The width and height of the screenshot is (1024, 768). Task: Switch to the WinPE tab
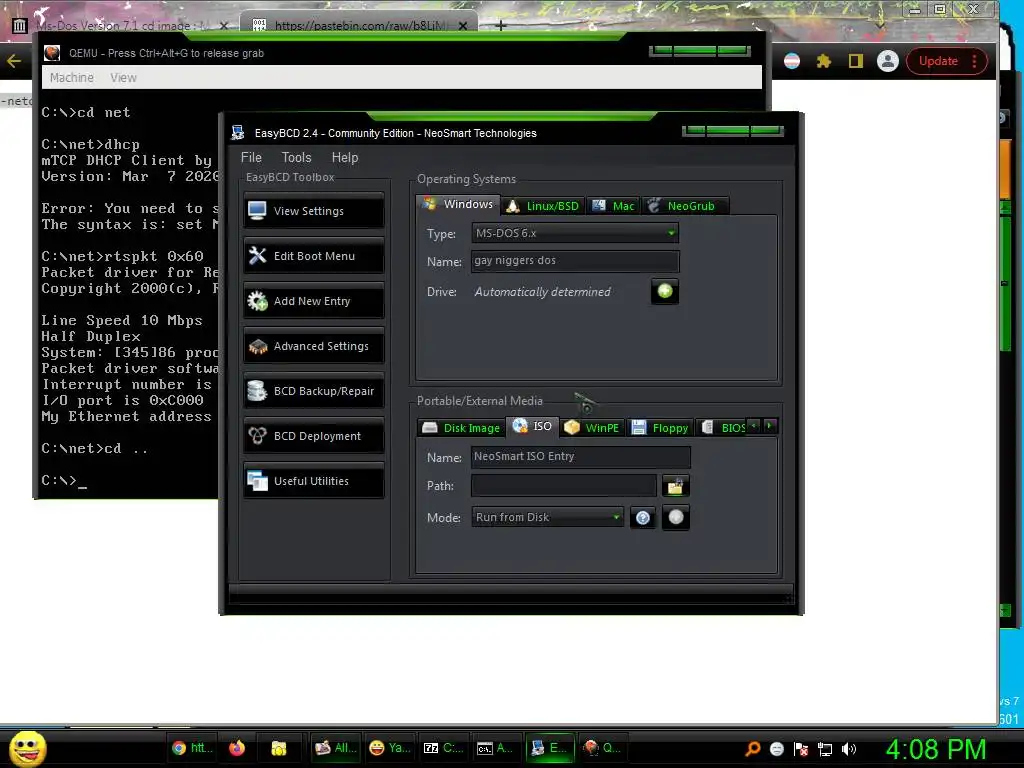tap(592, 428)
